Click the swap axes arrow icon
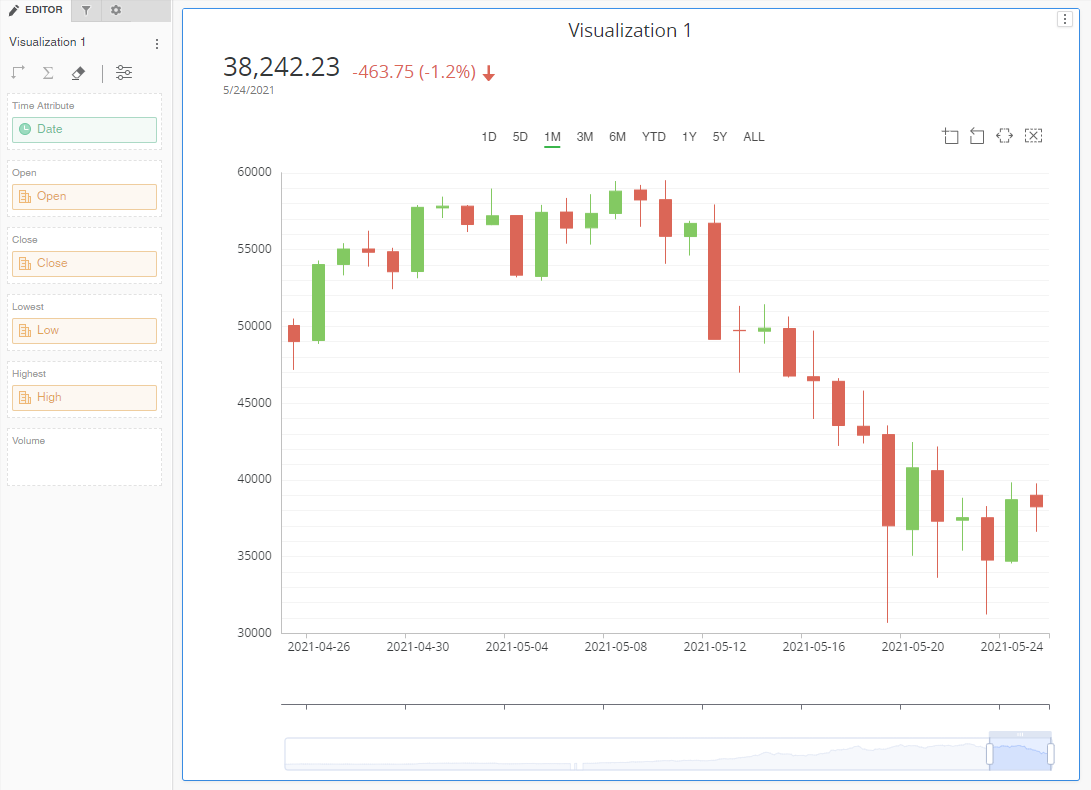The height and width of the screenshot is (790, 1091). 18,73
